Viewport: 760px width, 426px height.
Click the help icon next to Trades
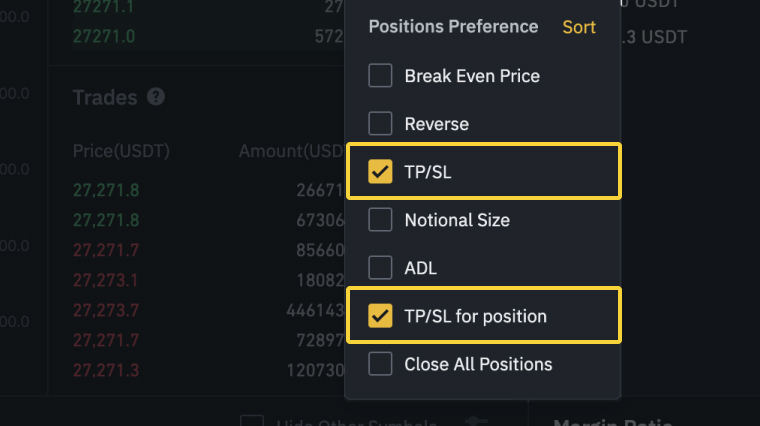coord(155,97)
